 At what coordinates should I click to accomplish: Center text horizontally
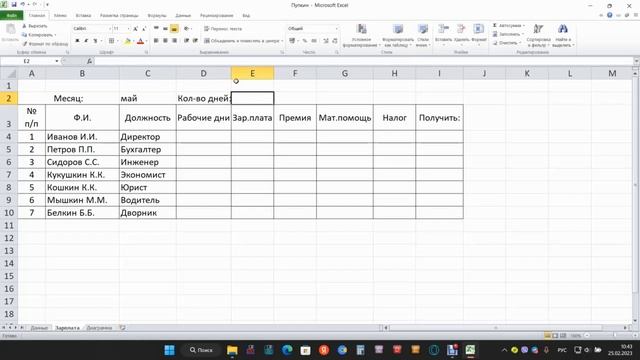(x=165, y=41)
